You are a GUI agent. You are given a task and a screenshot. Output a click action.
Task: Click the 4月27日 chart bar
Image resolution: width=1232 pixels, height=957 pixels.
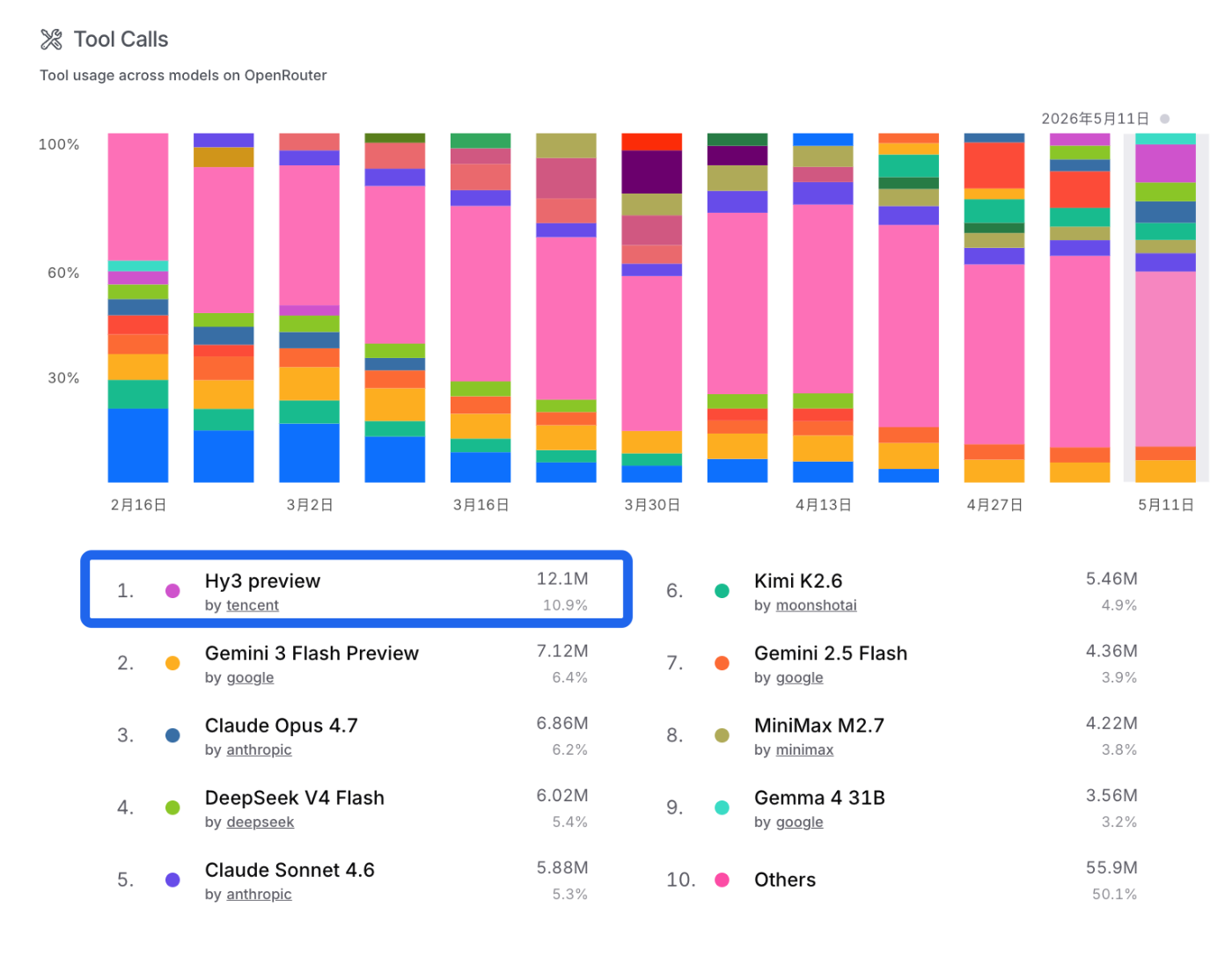(994, 308)
